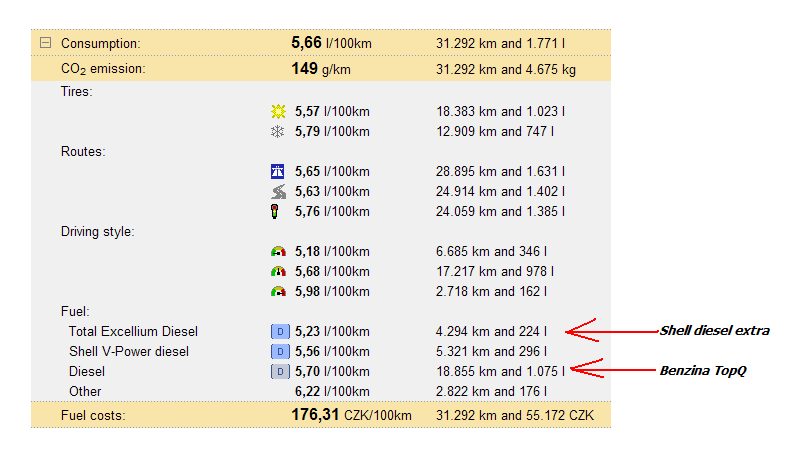
Task: Click the Shell diesel extra annotation text
Action: (x=714, y=330)
